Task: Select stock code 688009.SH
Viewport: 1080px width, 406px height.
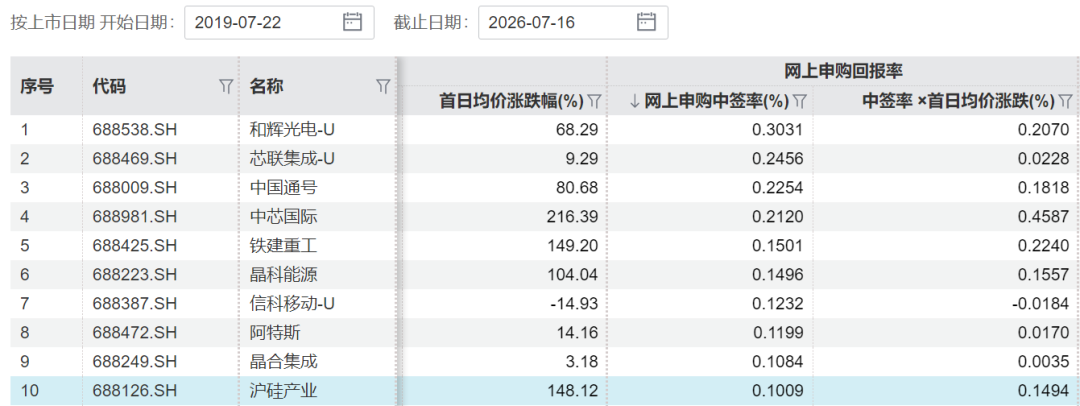Action: pyautogui.click(x=135, y=187)
